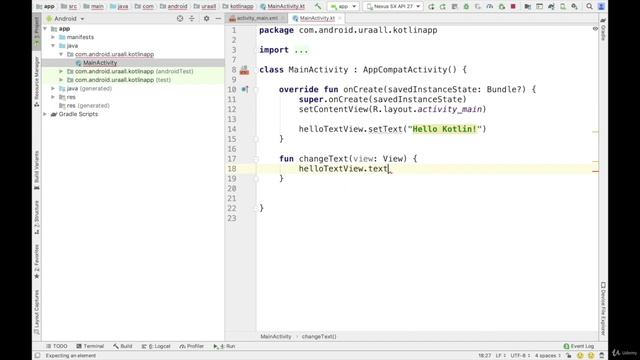Open the Run tool window
640x360 pixels.
point(224,346)
